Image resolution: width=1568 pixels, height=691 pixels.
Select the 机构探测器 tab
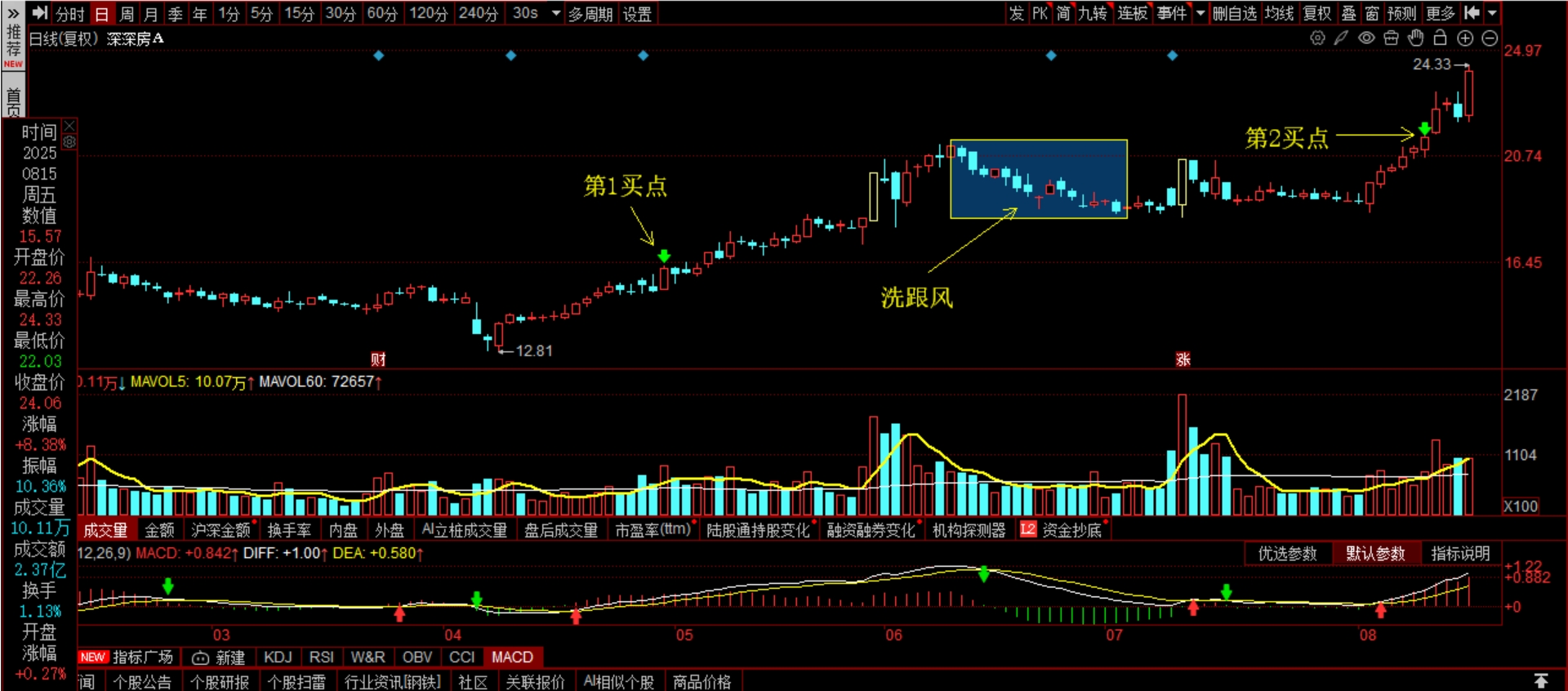[x=969, y=530]
